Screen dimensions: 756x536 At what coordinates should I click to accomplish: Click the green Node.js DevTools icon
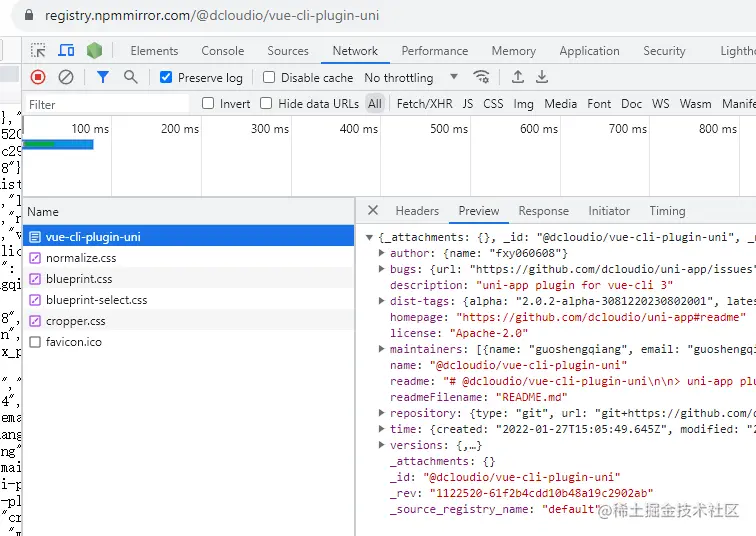tap(94, 50)
